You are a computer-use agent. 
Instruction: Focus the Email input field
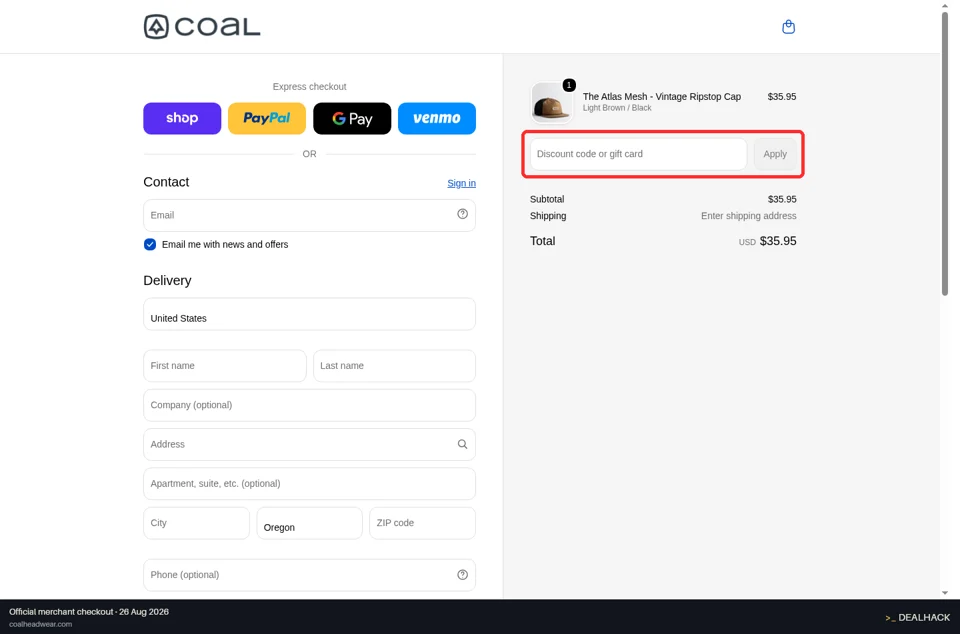tap(309, 215)
